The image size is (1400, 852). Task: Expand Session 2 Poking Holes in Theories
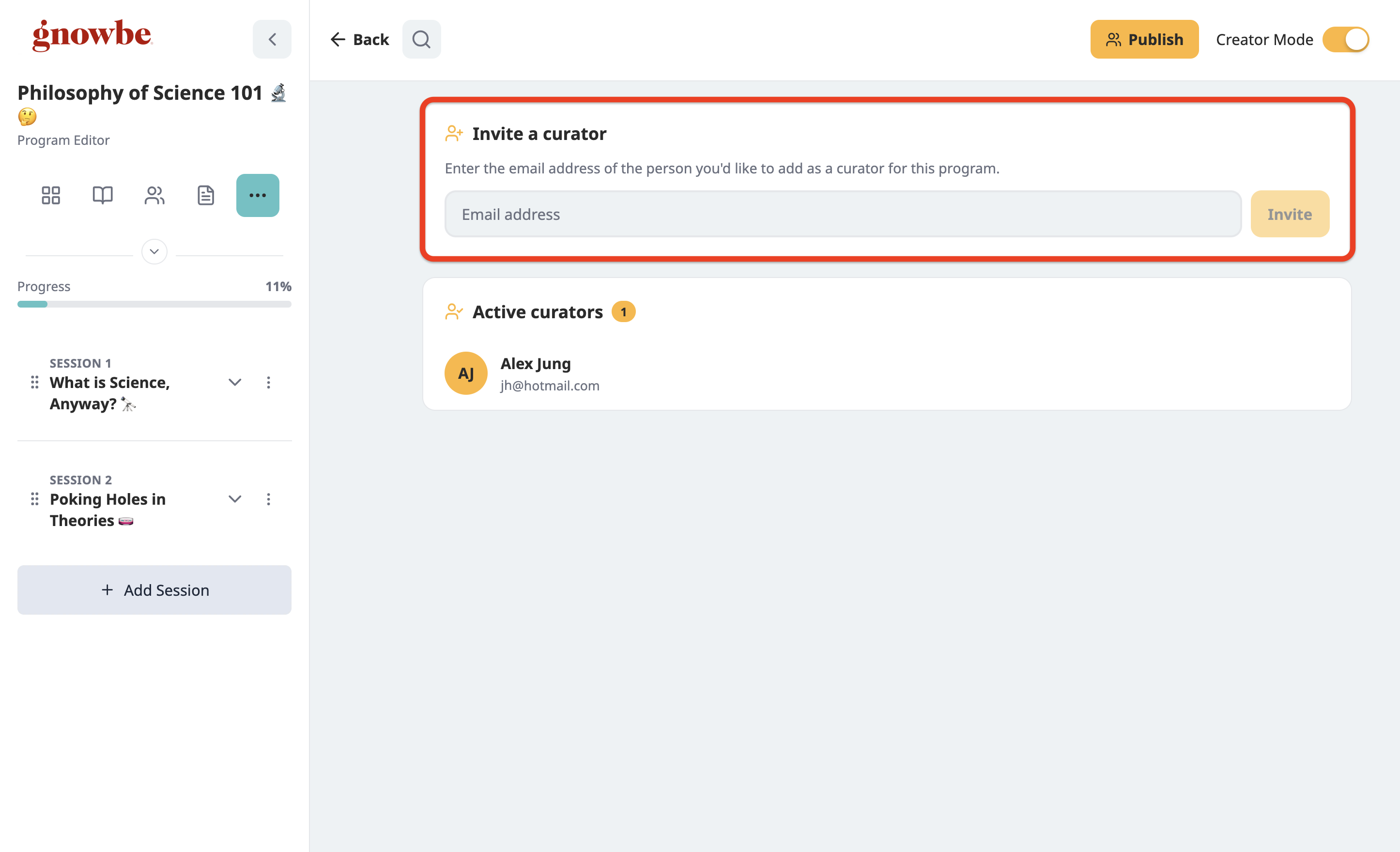[235, 499]
